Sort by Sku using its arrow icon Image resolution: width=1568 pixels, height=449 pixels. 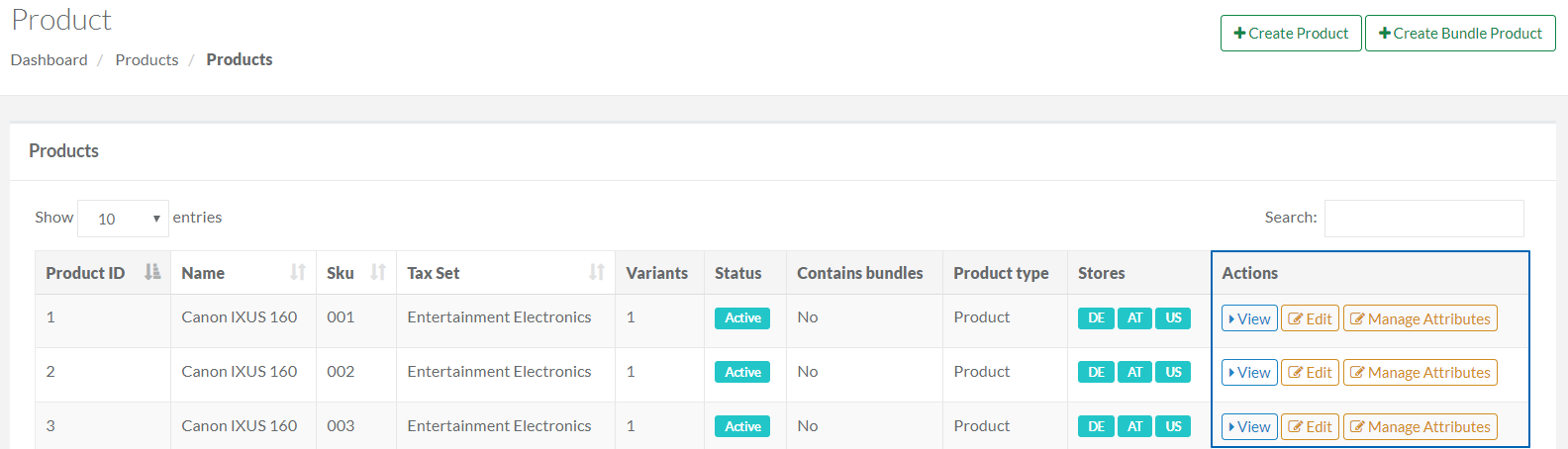coord(378,272)
